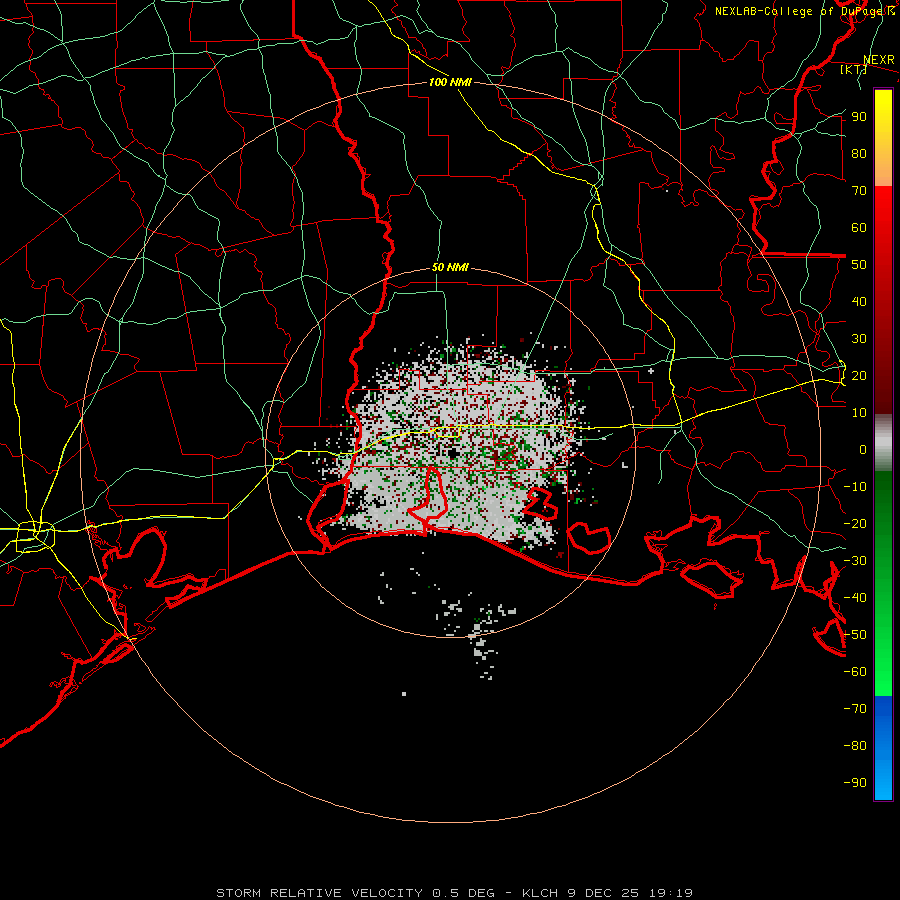Screen dimensions: 900x900
Task: Click the 30 value on the velocity scale
Action: (x=859, y=339)
